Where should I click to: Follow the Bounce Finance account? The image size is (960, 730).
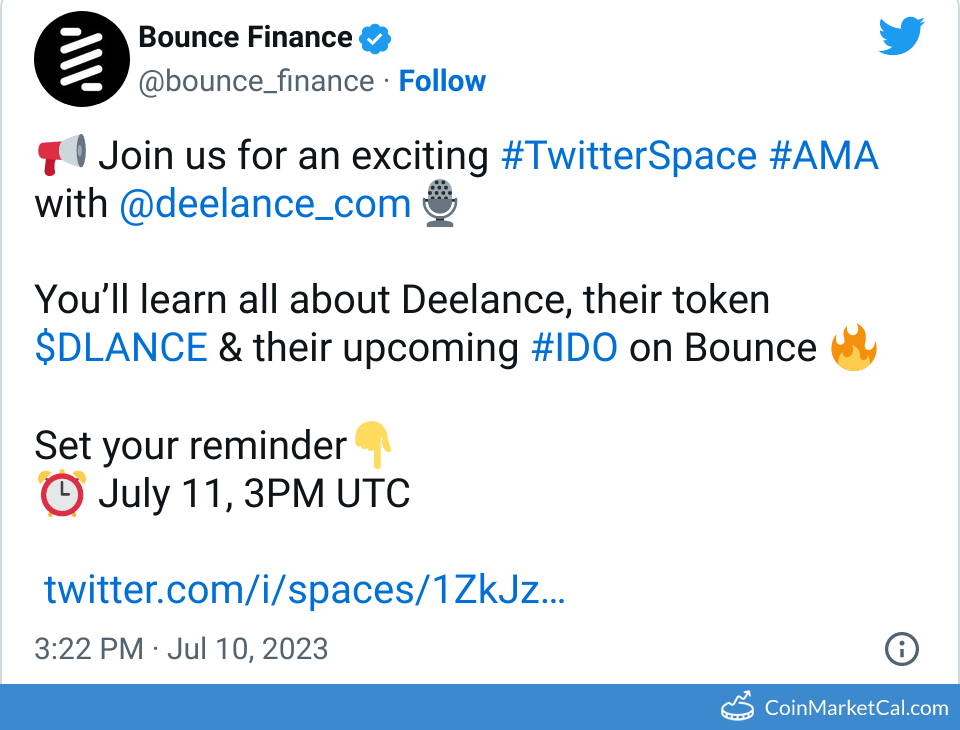[442, 81]
